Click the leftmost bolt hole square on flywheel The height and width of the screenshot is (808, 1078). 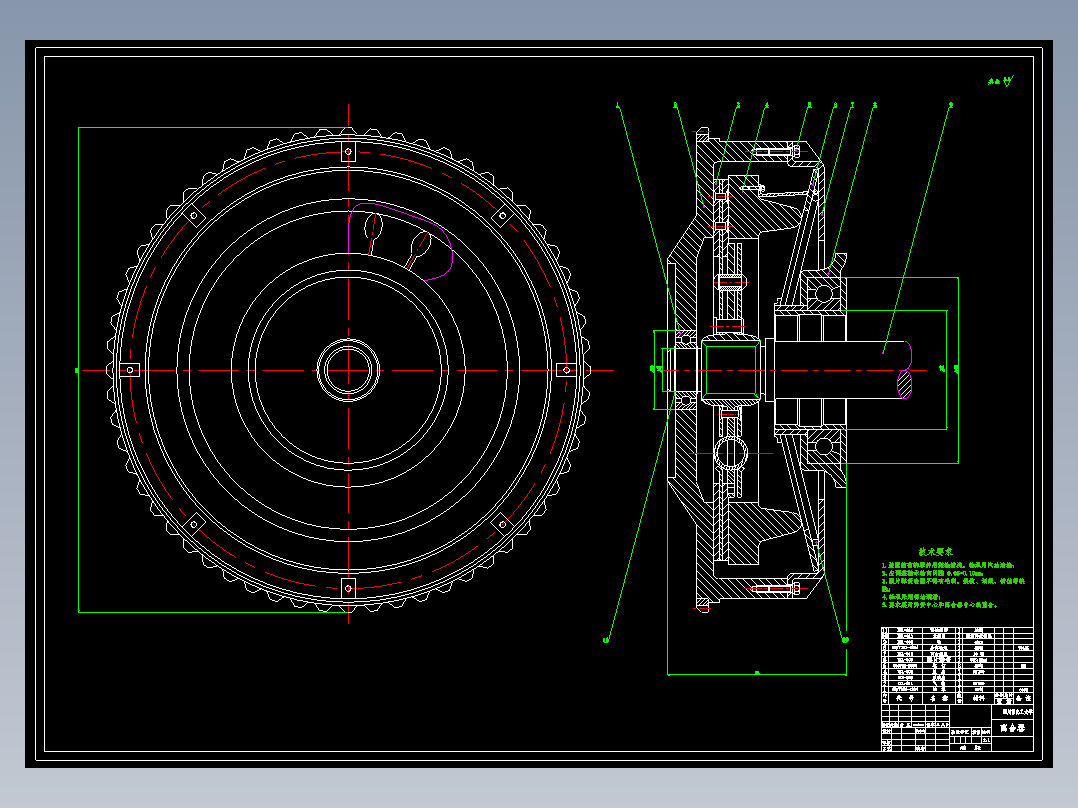(x=129, y=370)
